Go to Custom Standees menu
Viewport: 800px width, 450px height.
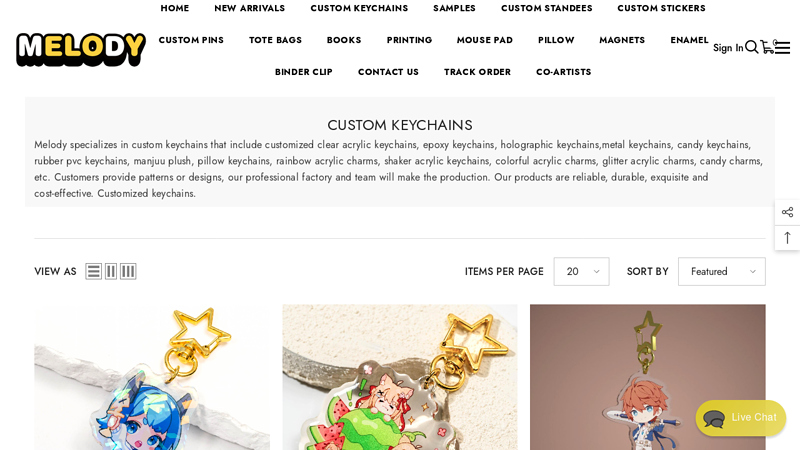click(546, 8)
